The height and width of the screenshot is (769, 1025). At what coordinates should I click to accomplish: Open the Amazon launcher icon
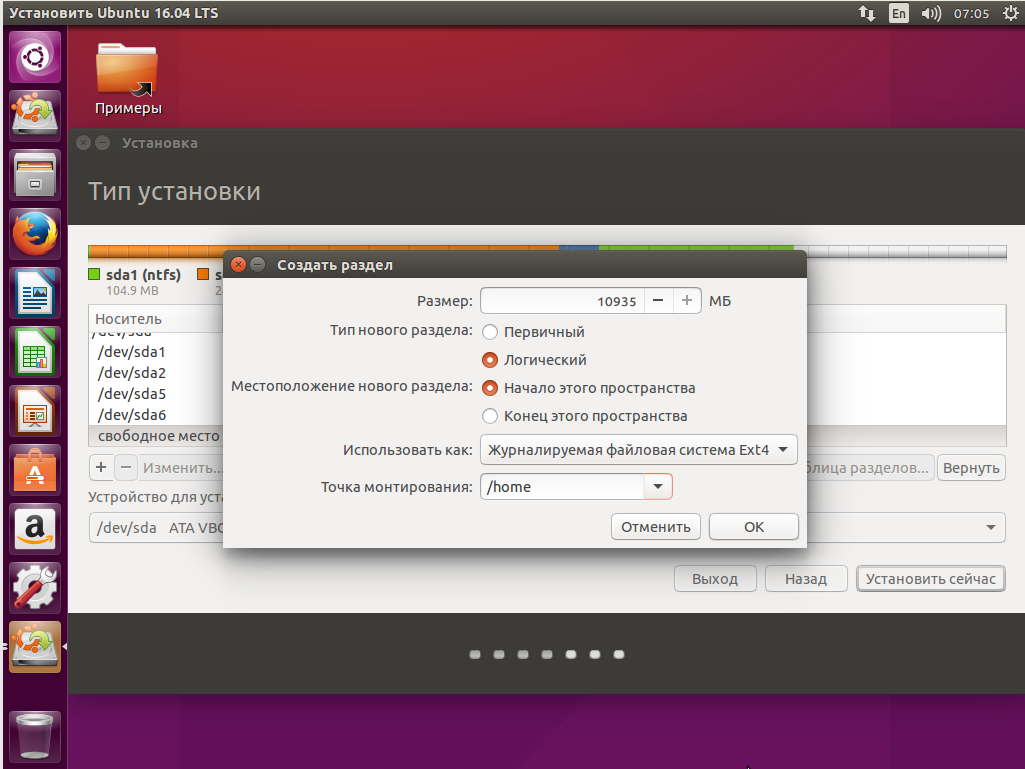tap(35, 528)
